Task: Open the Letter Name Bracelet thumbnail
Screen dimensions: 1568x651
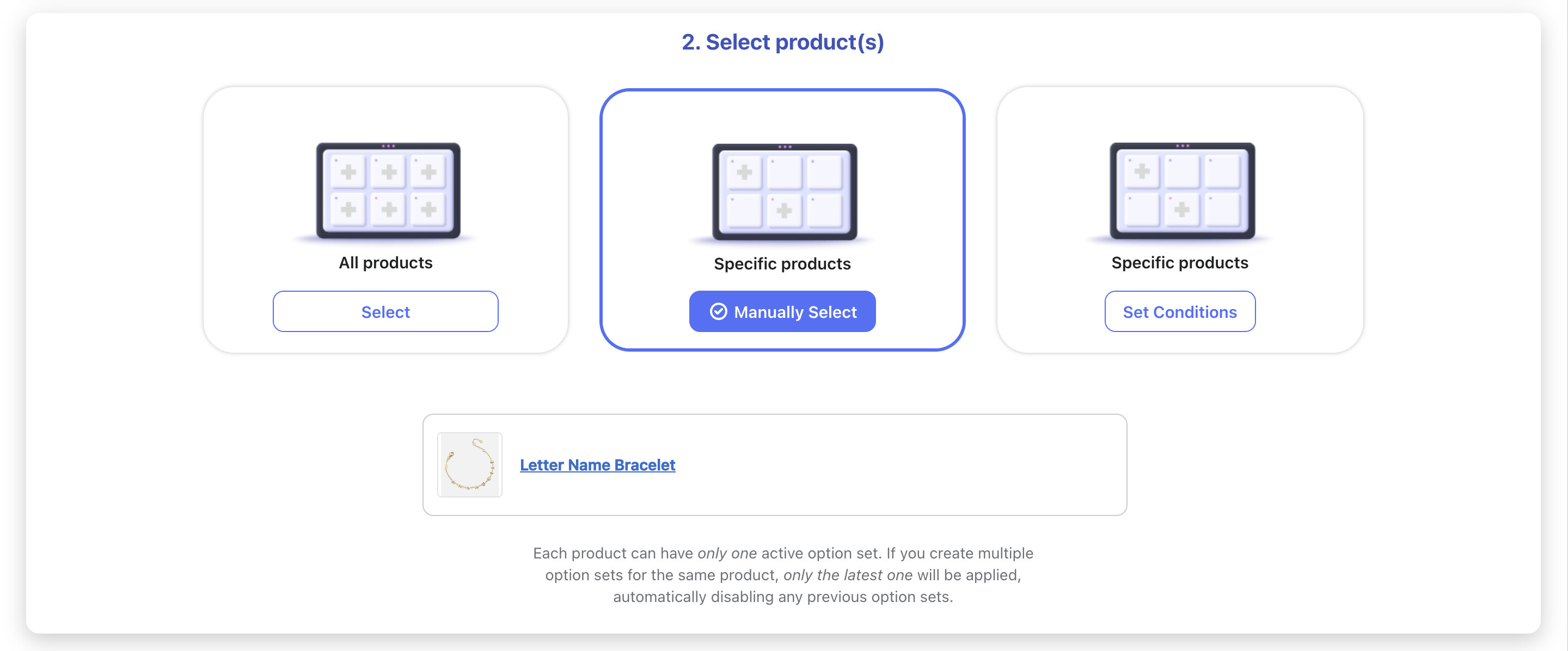Action: (469, 465)
